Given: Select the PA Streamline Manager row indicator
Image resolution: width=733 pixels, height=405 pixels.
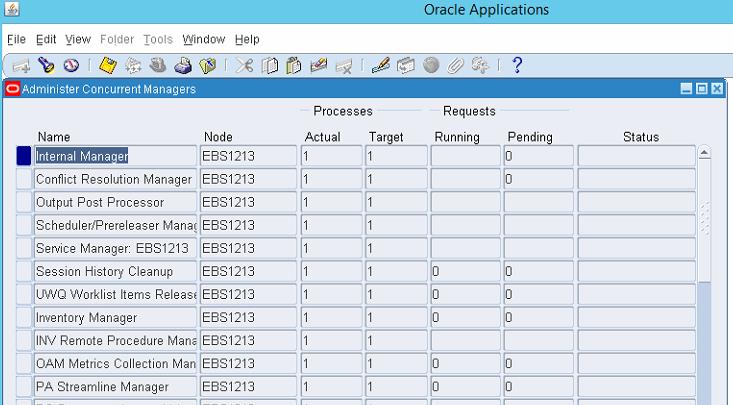Looking at the screenshot, I should (x=24, y=387).
